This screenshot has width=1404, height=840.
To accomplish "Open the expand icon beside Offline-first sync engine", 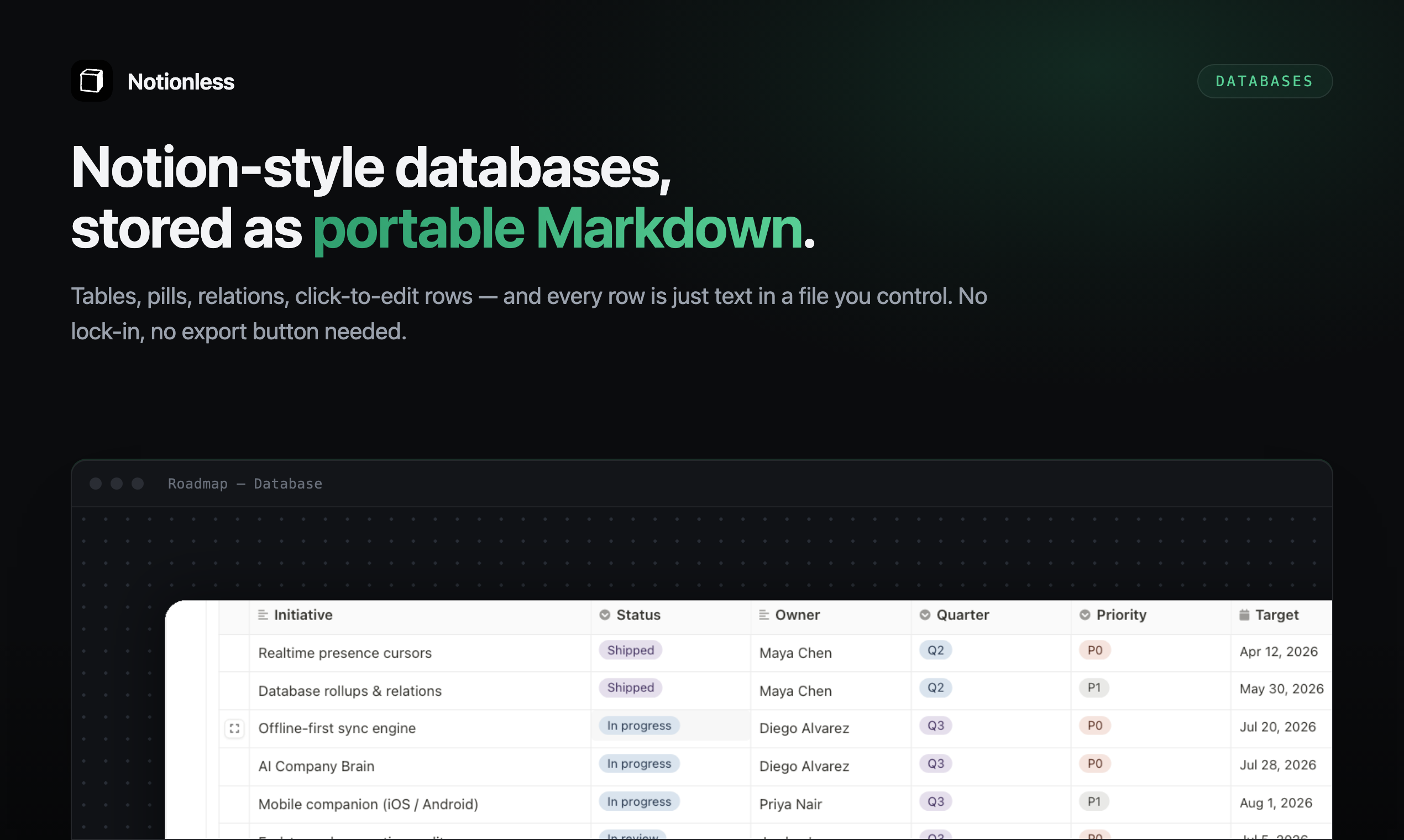I will tap(234, 728).
